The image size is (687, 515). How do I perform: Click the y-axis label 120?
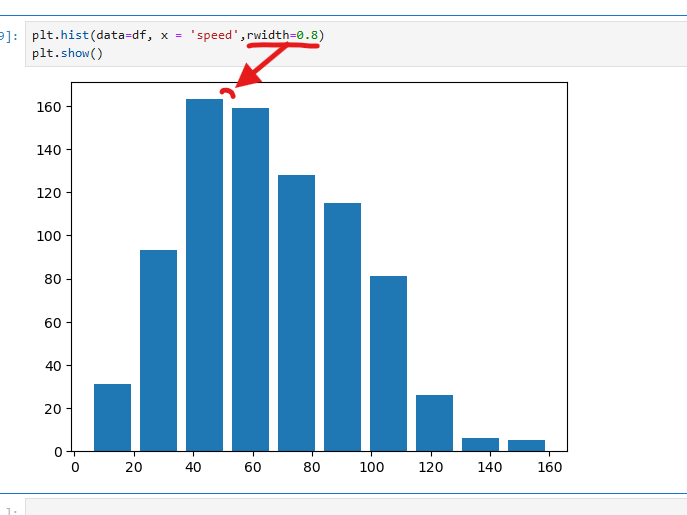tap(49, 193)
